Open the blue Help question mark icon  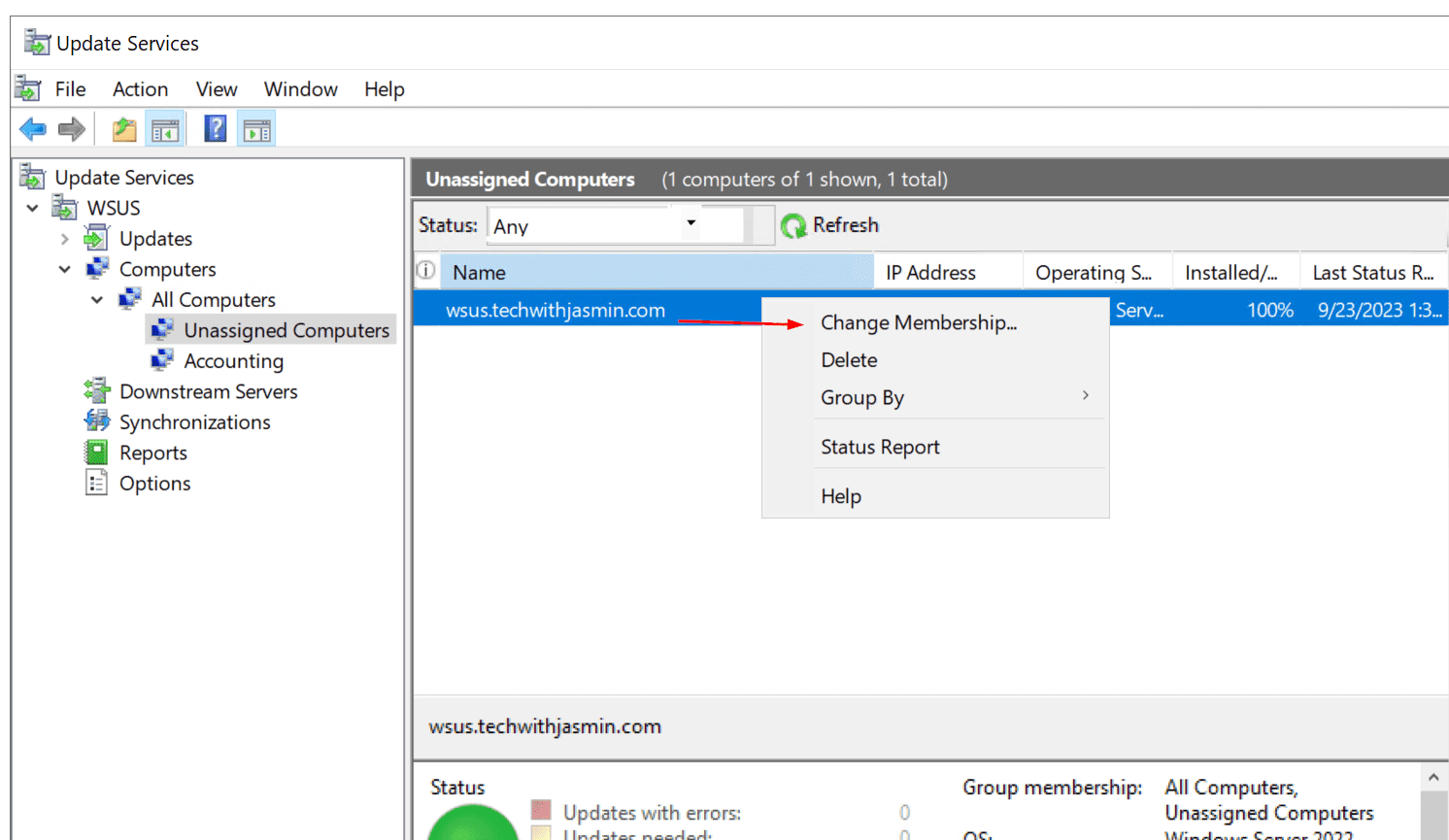click(x=216, y=128)
